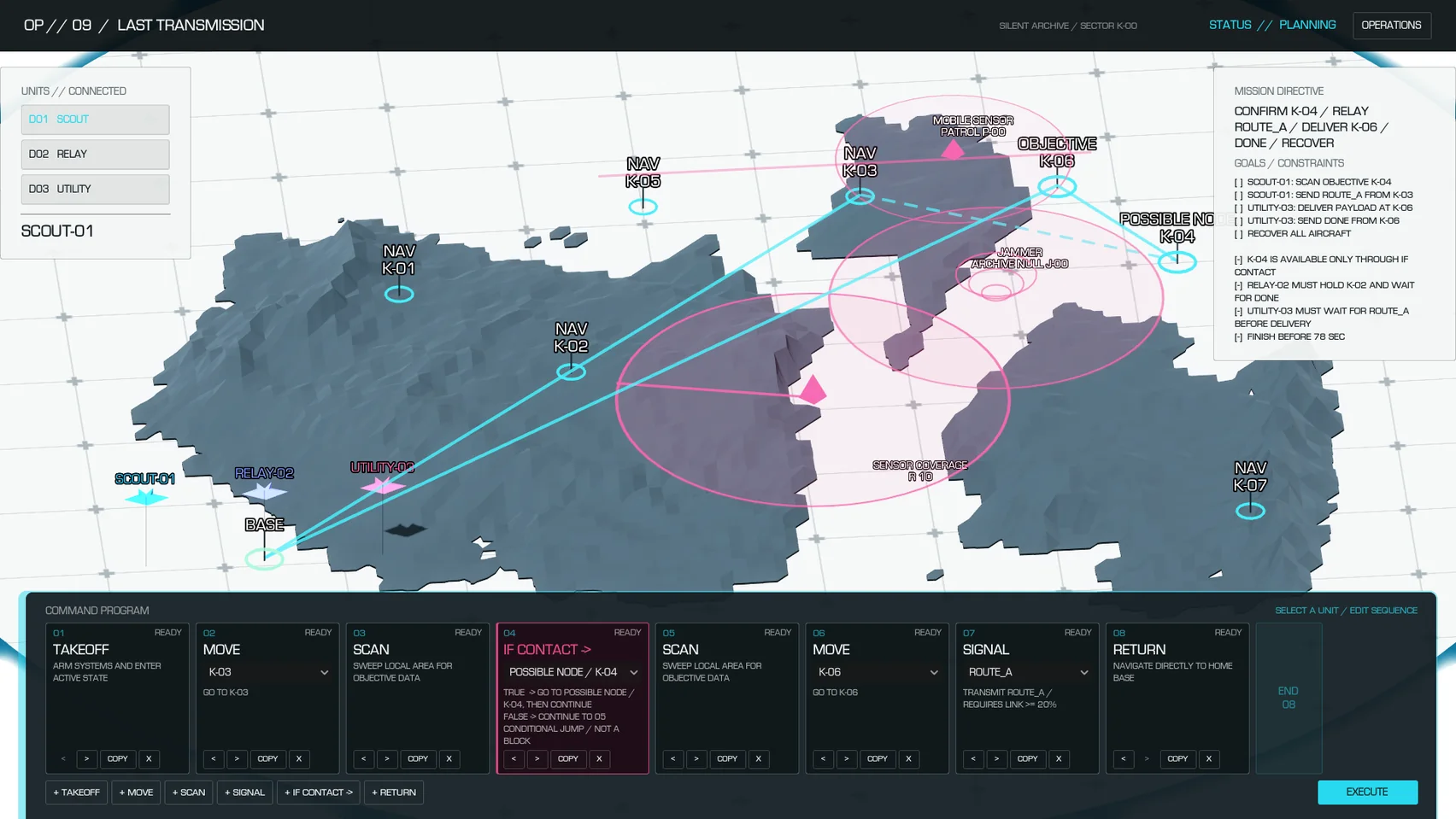Image resolution: width=1456 pixels, height=819 pixels.
Task: Toggle SEND DONE FROM K-06 goal checkbox
Action: 1238,220
